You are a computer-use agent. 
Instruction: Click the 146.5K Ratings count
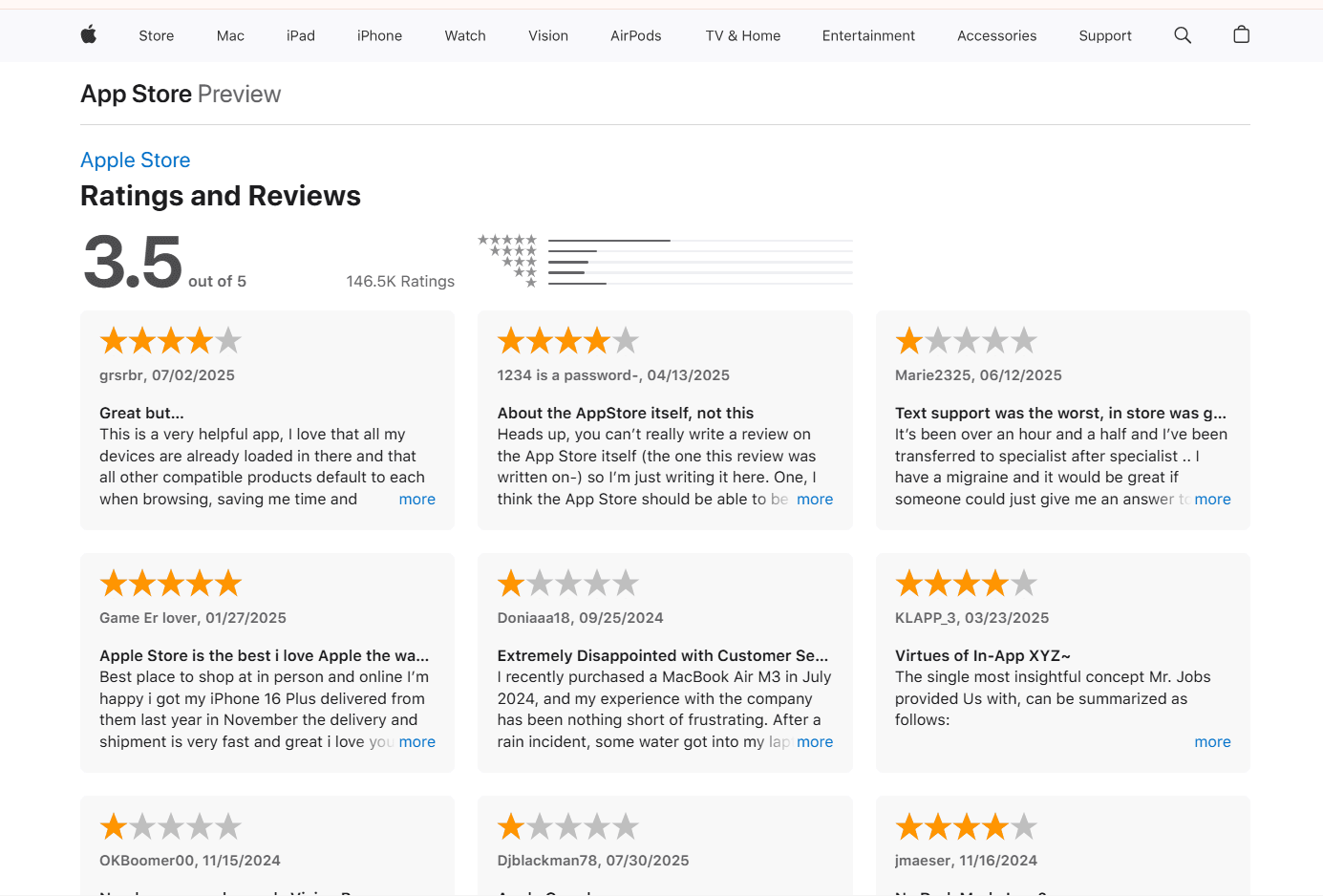(400, 282)
